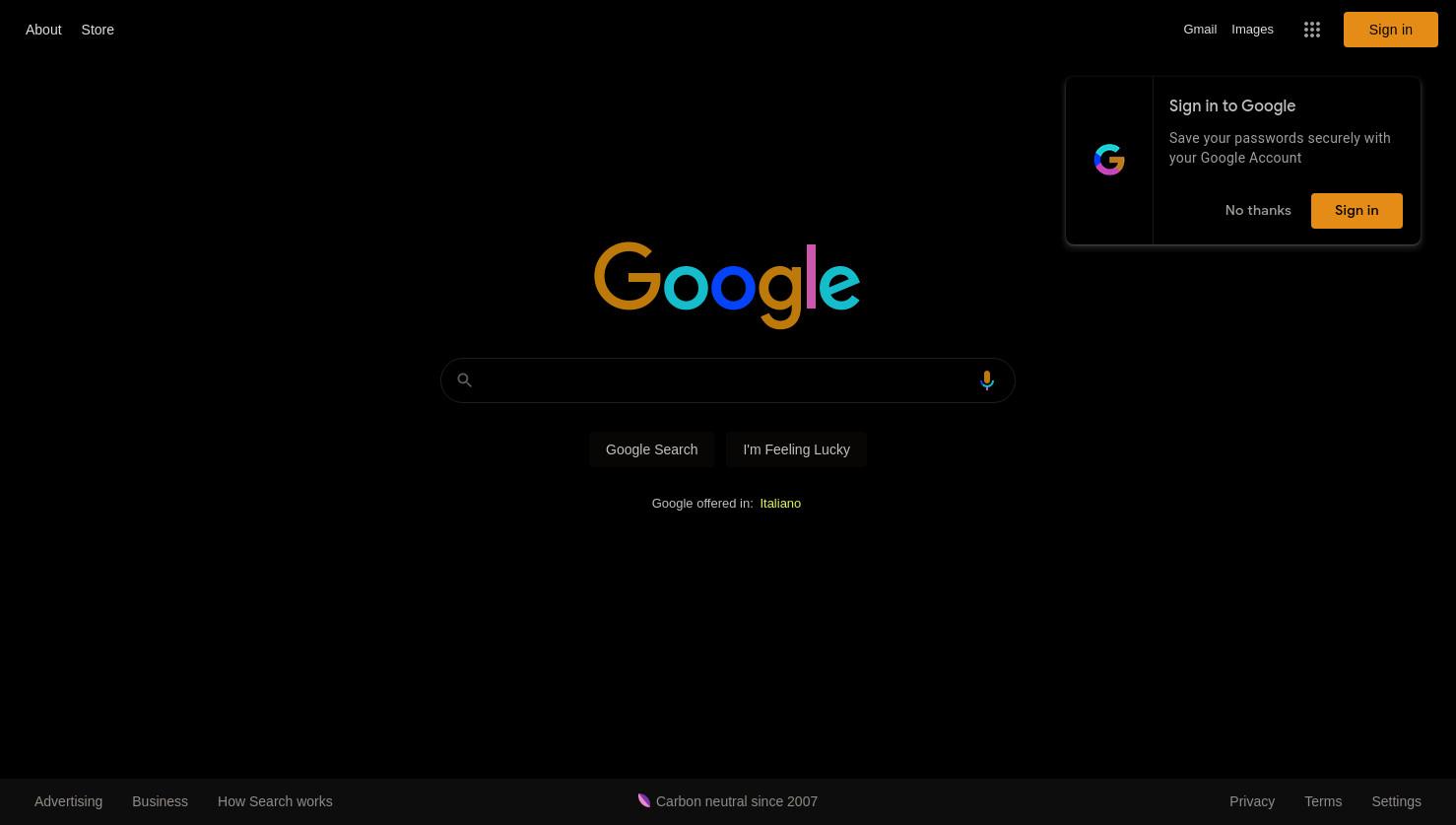The width and height of the screenshot is (1456, 825).
Task: Open the Images link
Action: 1252,30
